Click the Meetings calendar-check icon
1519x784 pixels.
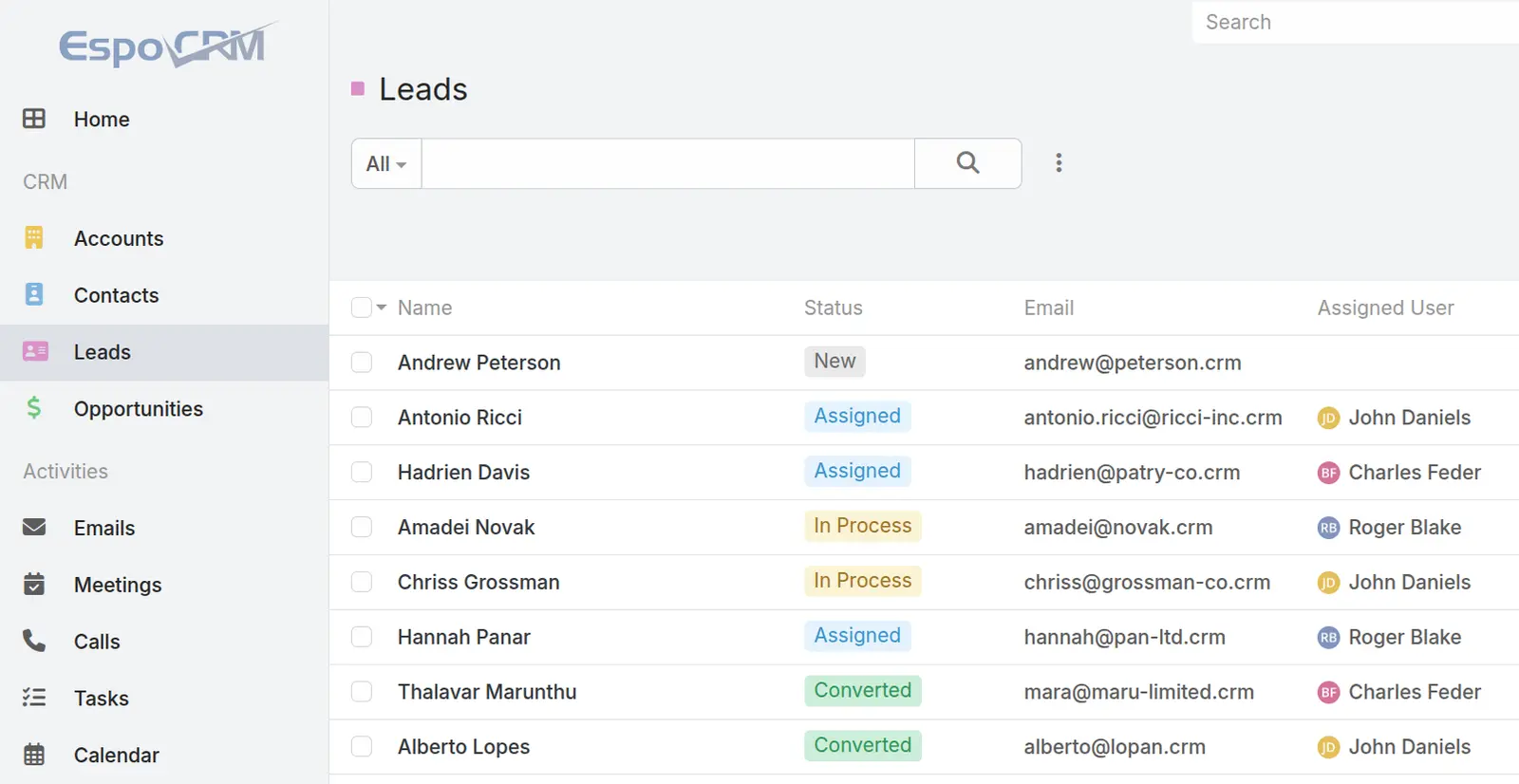coord(34,584)
